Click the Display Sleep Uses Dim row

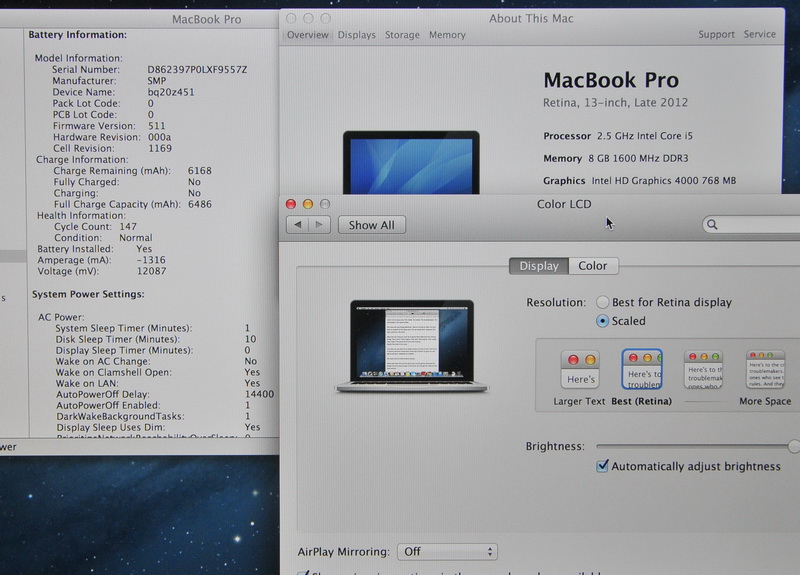[x=158, y=428]
